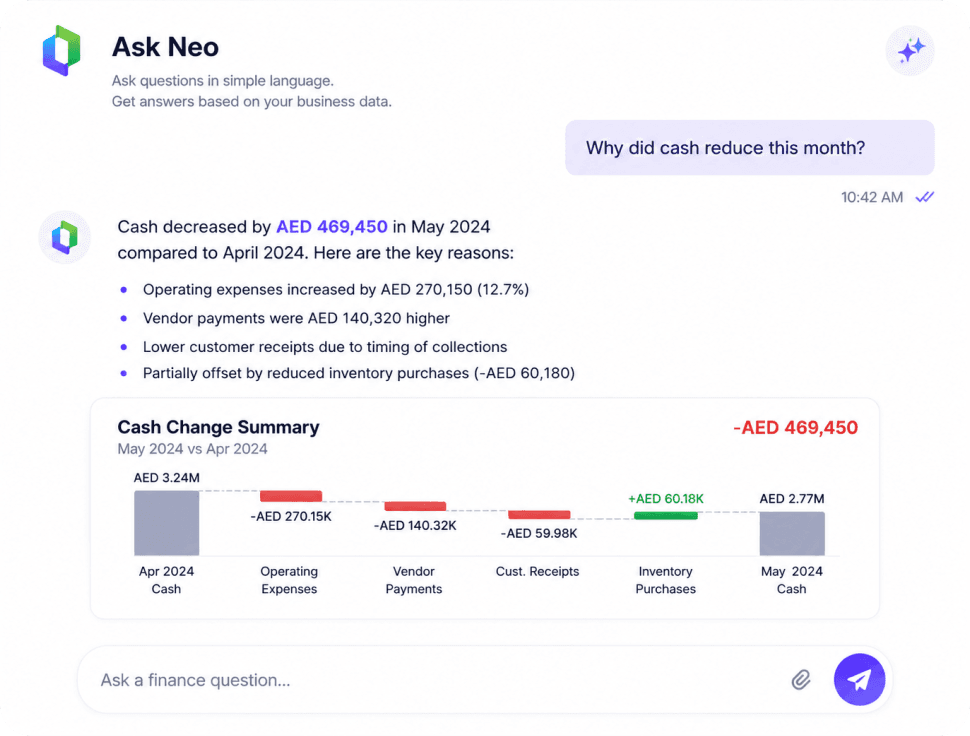970x736 pixels.
Task: Click the Apr 2024 Cash grey bar
Action: tap(166, 523)
